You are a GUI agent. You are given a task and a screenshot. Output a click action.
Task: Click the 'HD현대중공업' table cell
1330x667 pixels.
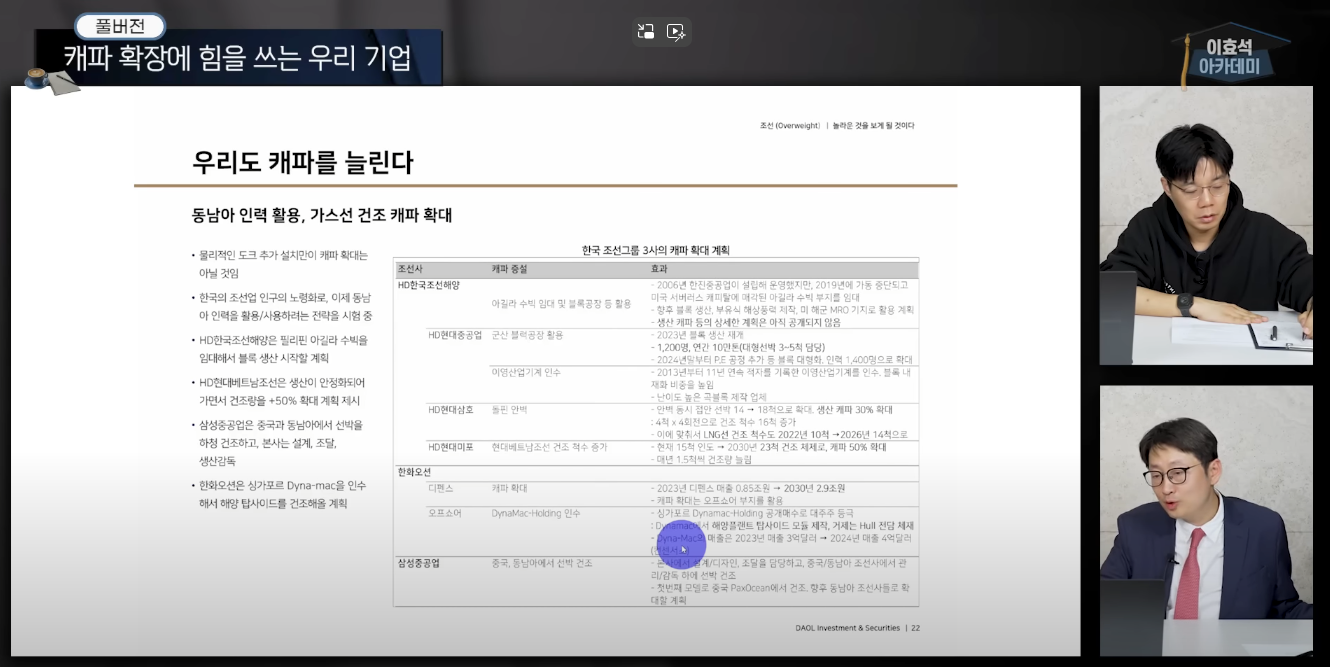coord(455,335)
